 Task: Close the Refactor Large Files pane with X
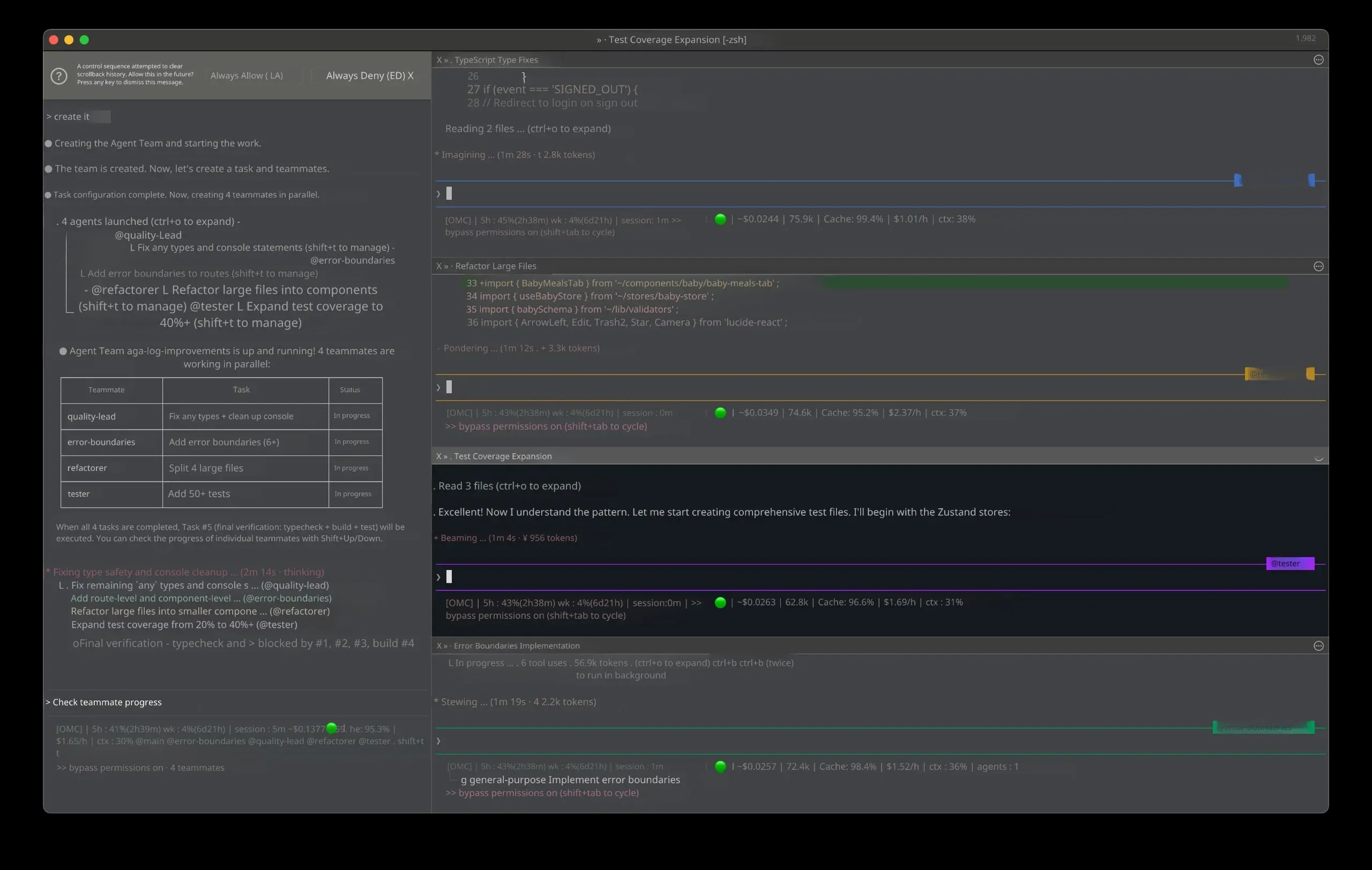439,266
